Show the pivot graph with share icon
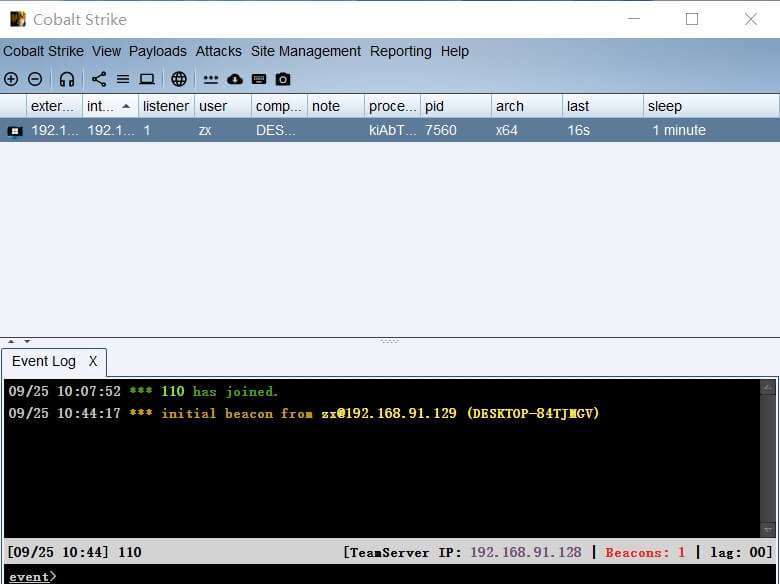The width and height of the screenshot is (780, 584). coord(98,79)
